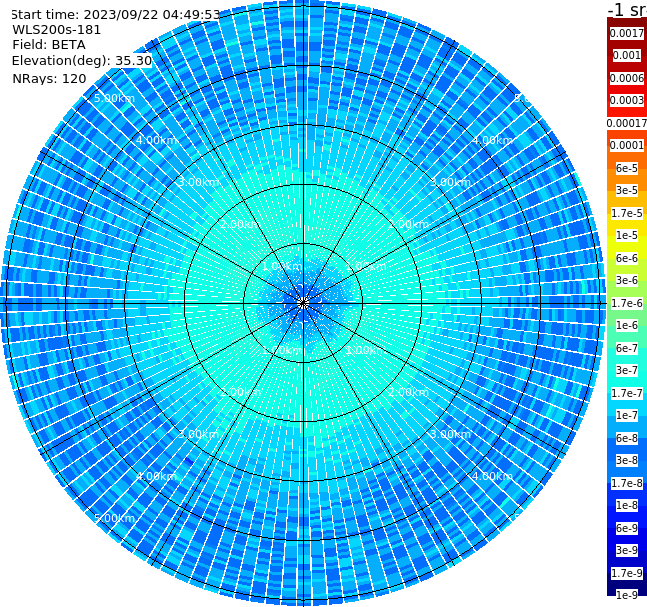Select the upper-left 3.00km range label
The width and height of the screenshot is (647, 607).
click(198, 182)
